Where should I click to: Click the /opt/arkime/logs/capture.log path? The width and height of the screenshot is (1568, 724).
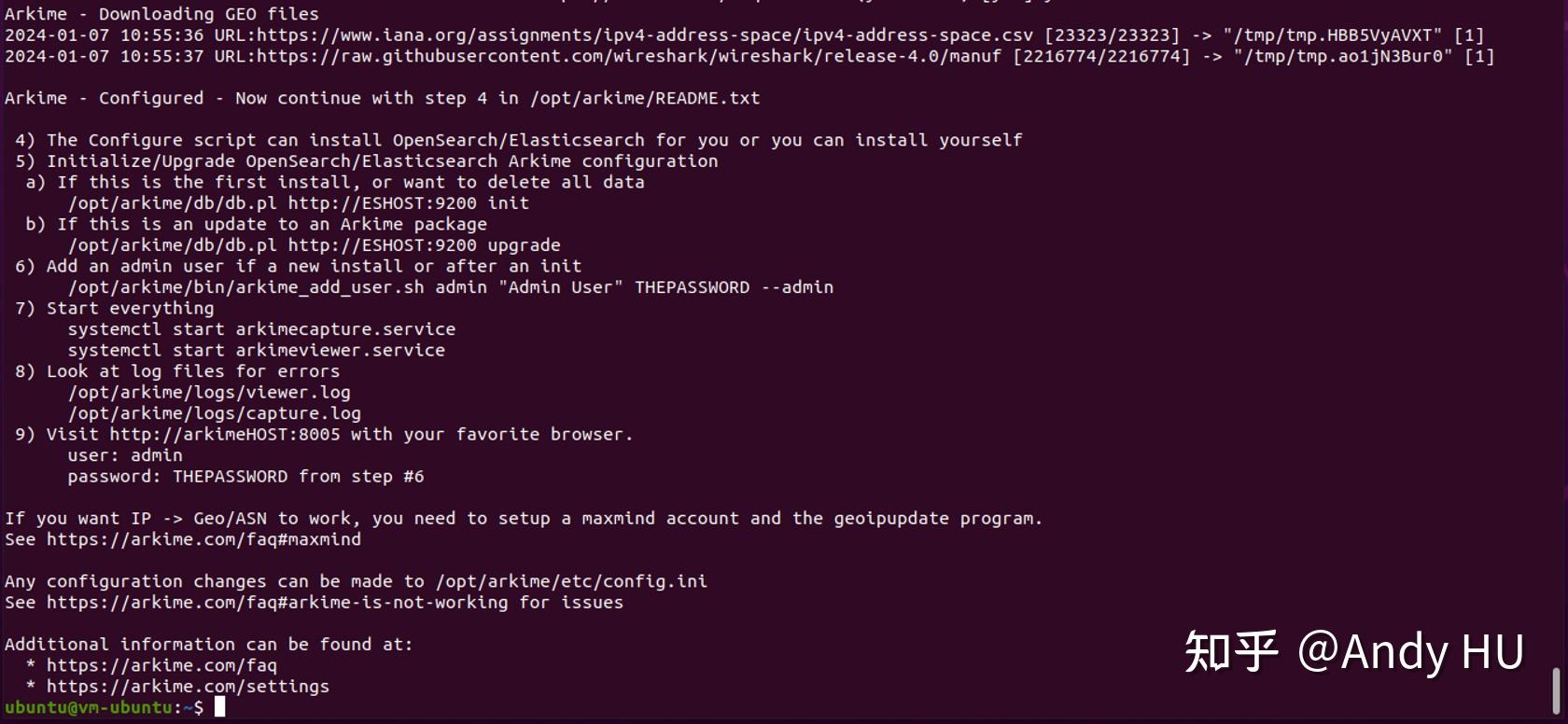pyautogui.click(x=215, y=413)
